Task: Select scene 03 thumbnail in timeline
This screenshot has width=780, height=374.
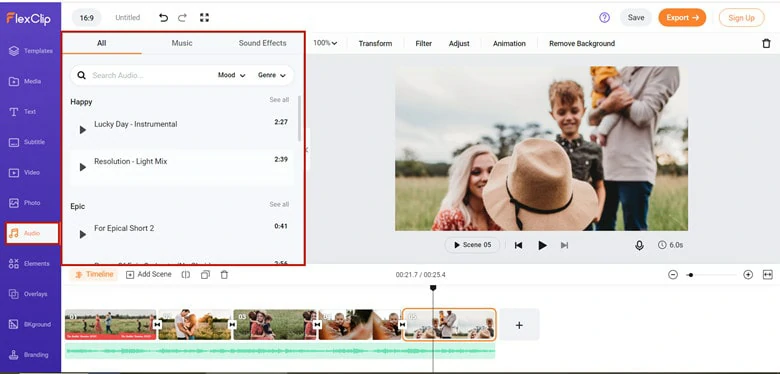Action: [275, 325]
